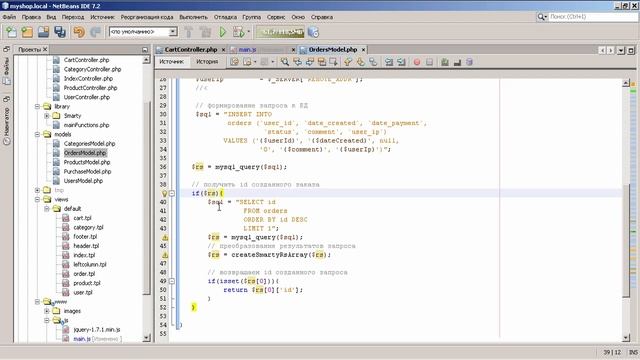
Task: Click the Last Edit icon in editor toolbar
Action: pyautogui.click(x=234, y=62)
